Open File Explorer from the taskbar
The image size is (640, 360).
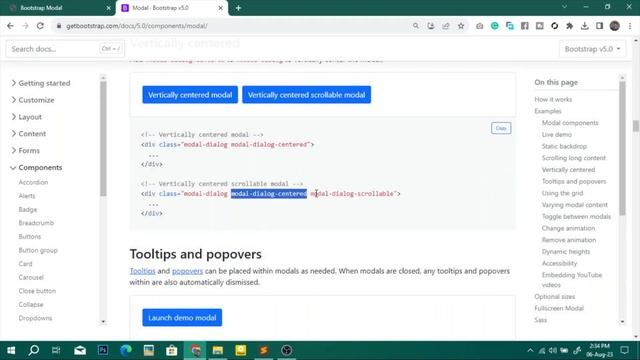pyautogui.click(x=218, y=350)
